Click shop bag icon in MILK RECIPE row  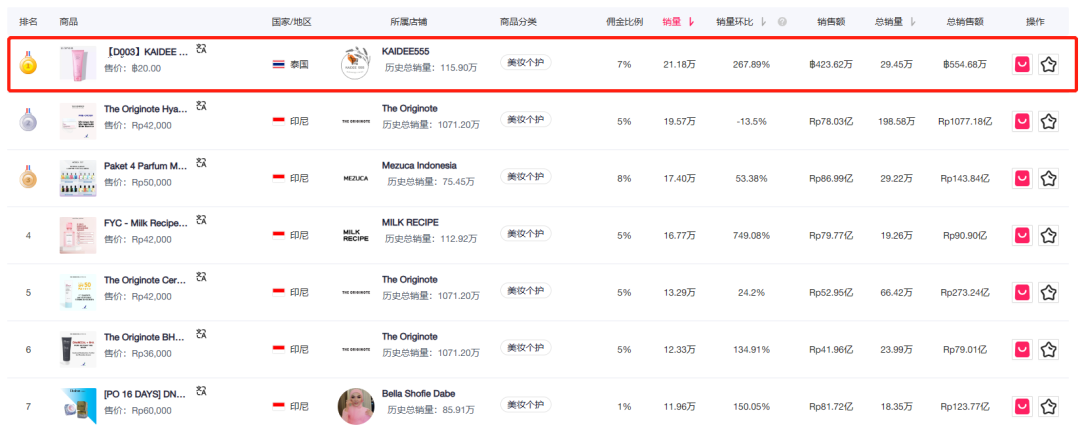point(1022,235)
